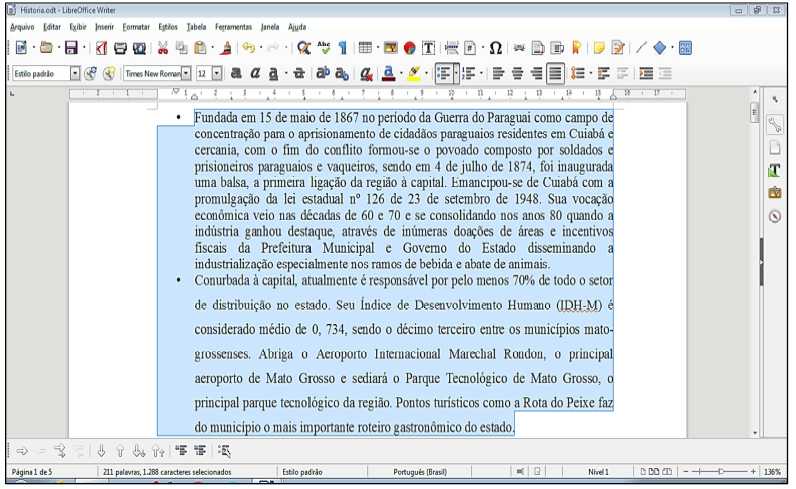Click the Português (Brasil) language field
Image resolution: width=796 pixels, height=489 pixels.
coord(420,472)
